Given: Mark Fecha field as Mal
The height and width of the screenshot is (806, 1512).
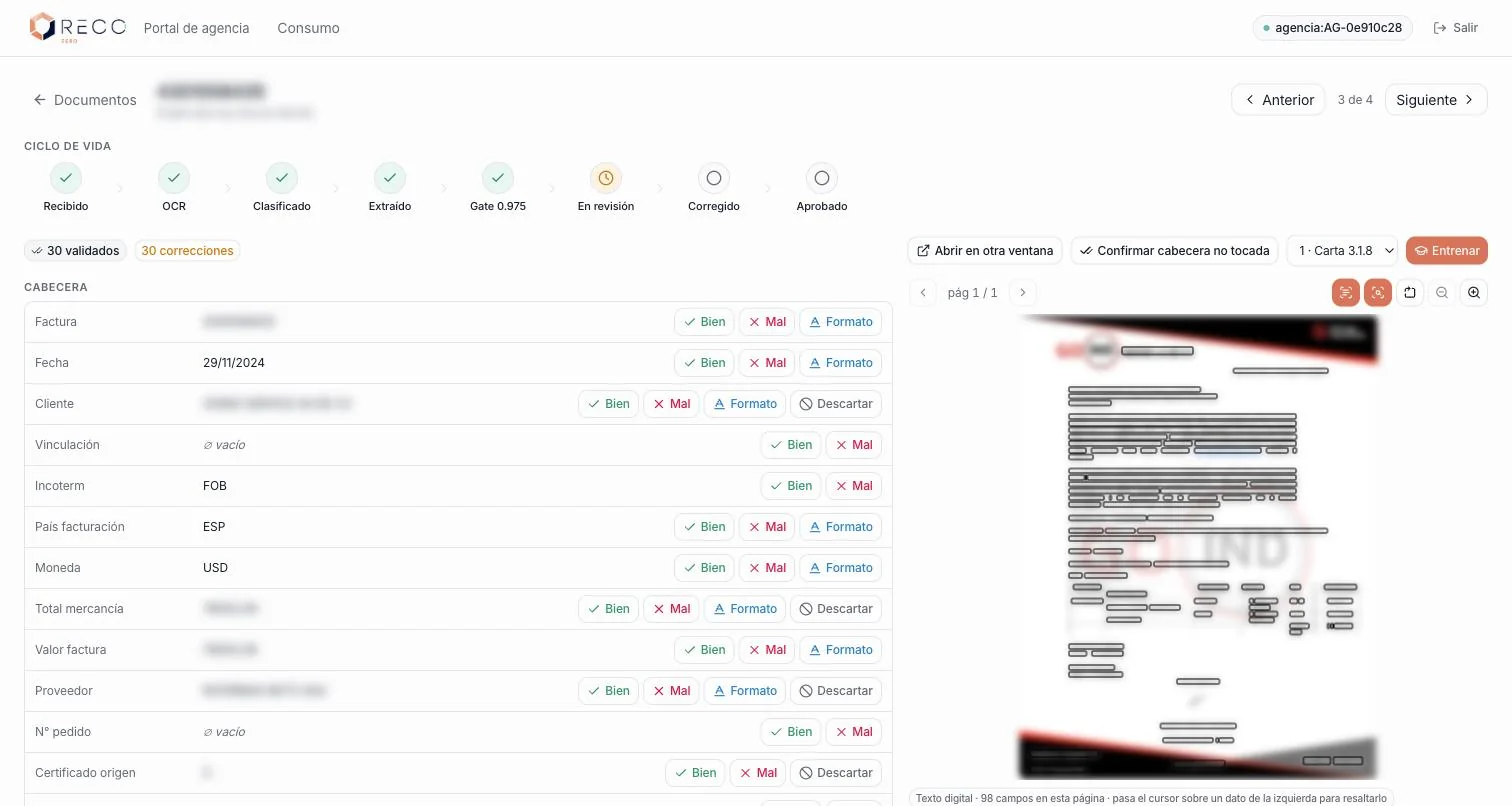Looking at the screenshot, I should 766,363.
